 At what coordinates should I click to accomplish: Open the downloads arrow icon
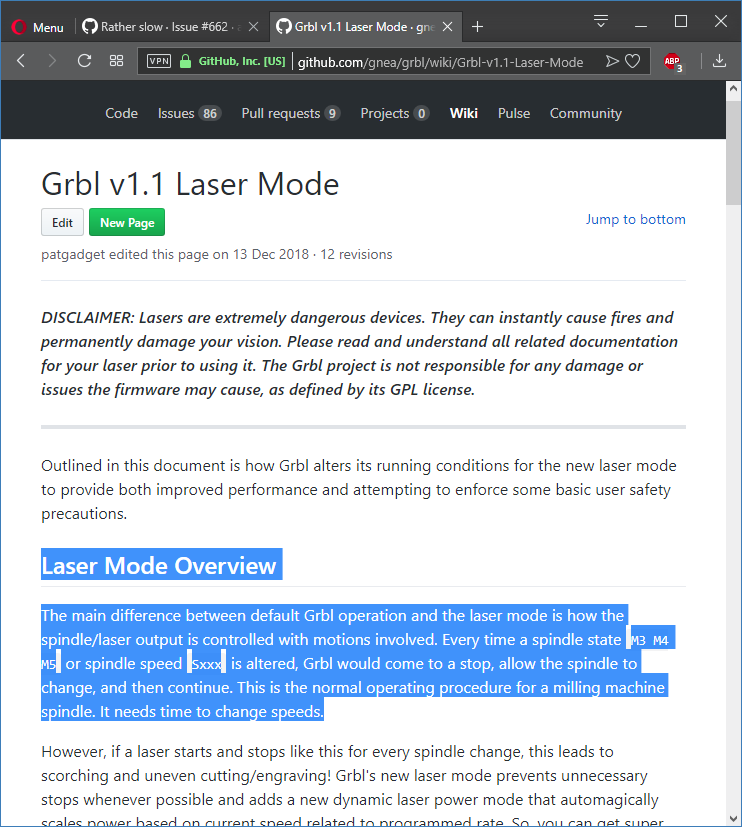coord(719,61)
